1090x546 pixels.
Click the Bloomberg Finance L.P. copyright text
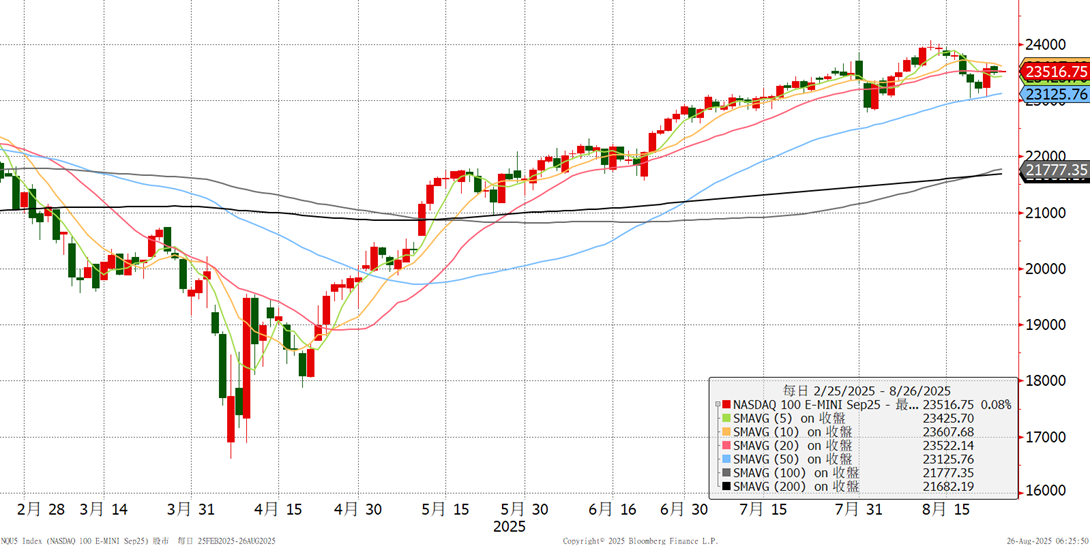[640, 540]
